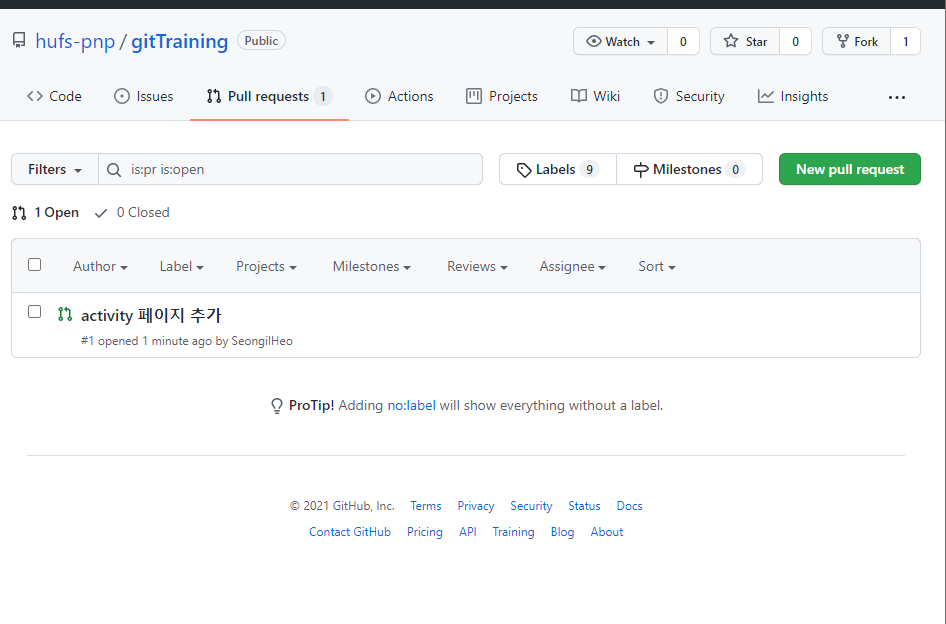Open the Privacy footer link
The width and height of the screenshot is (946, 624).
point(475,506)
